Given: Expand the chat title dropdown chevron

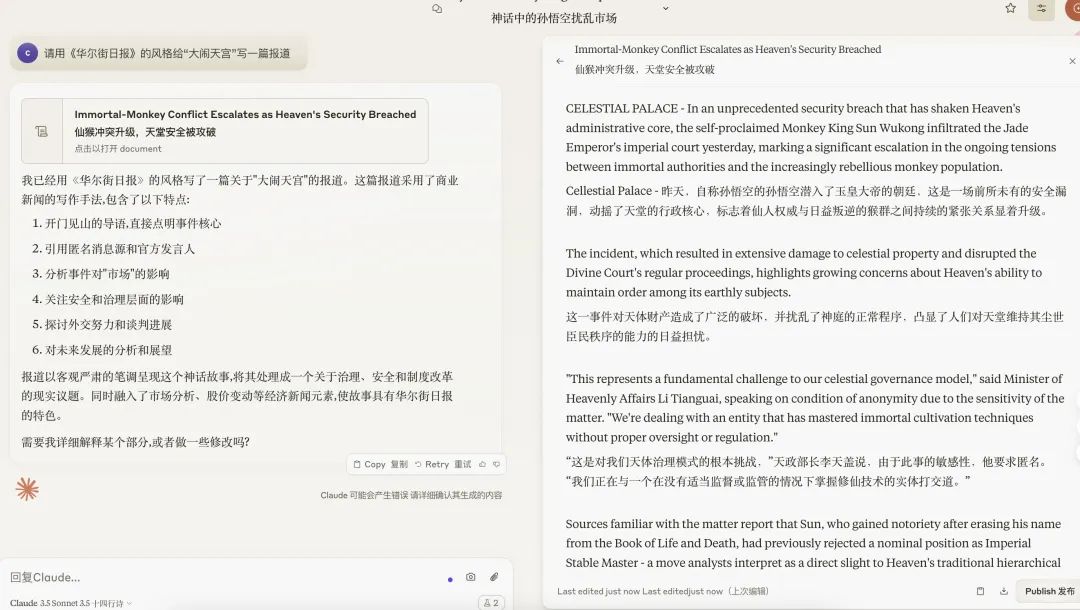Looking at the screenshot, I should pos(666,8).
